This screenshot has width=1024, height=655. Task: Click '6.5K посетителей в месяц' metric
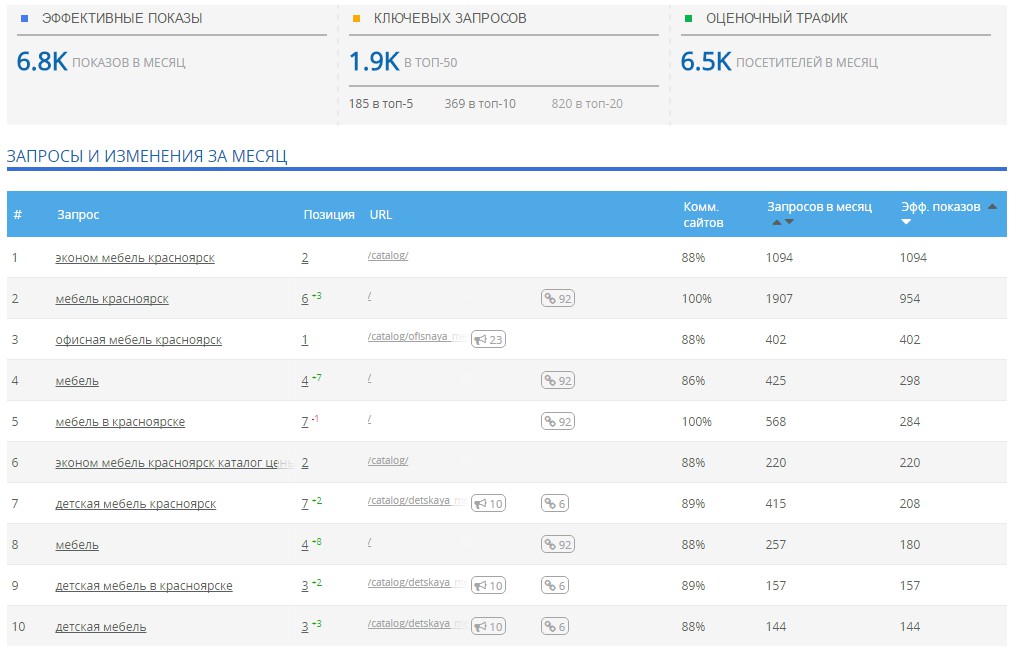[x=779, y=62]
